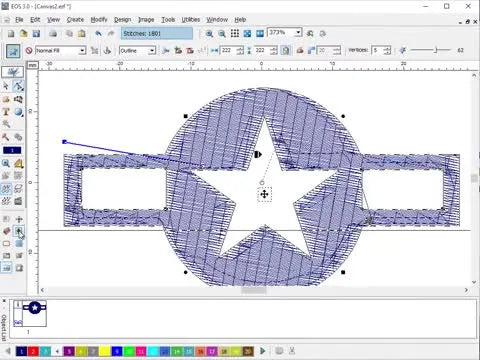This screenshot has width=480, height=360.
Task: Open the Design menu
Action: 122,20
